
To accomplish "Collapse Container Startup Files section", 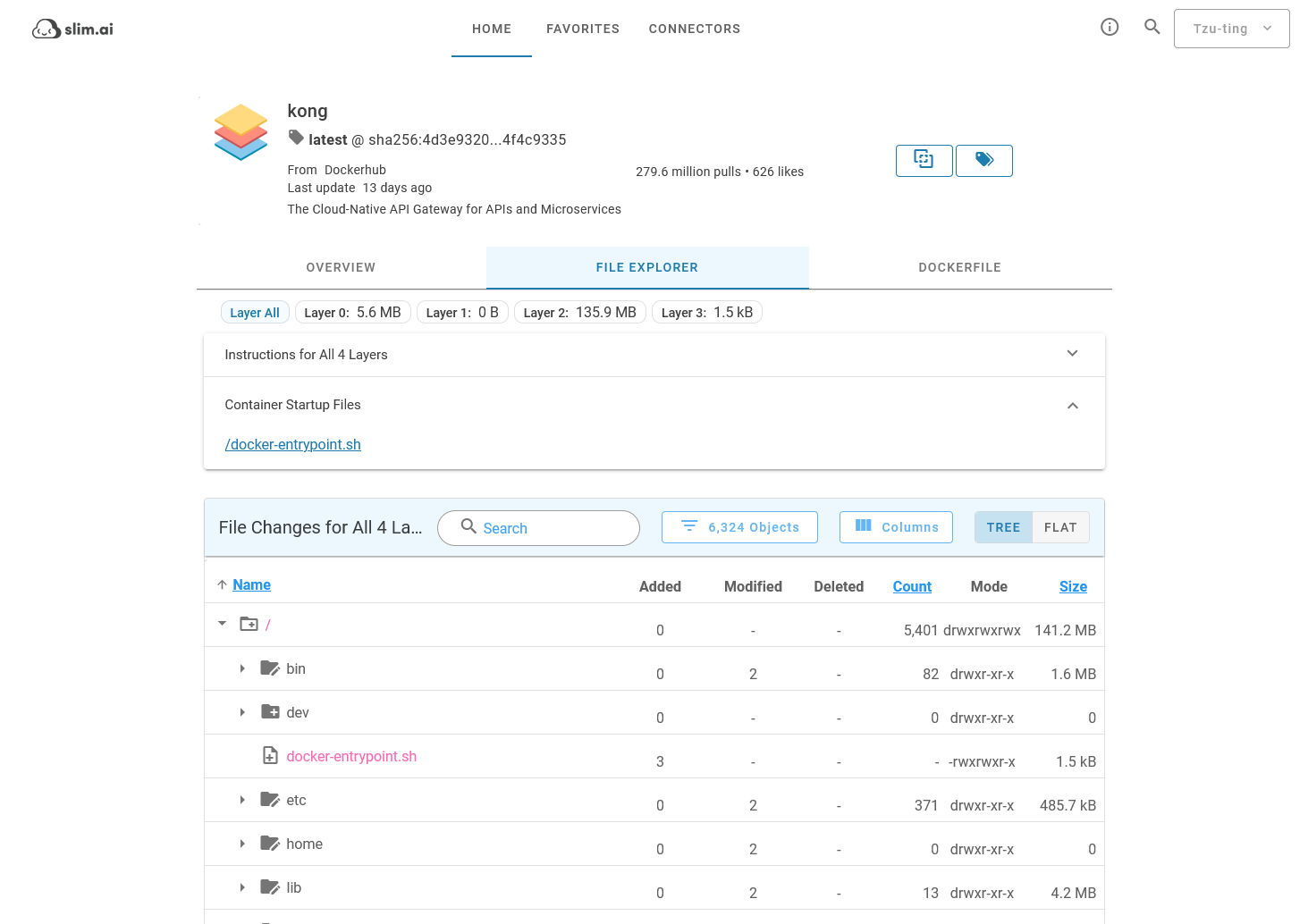I will [1073, 406].
